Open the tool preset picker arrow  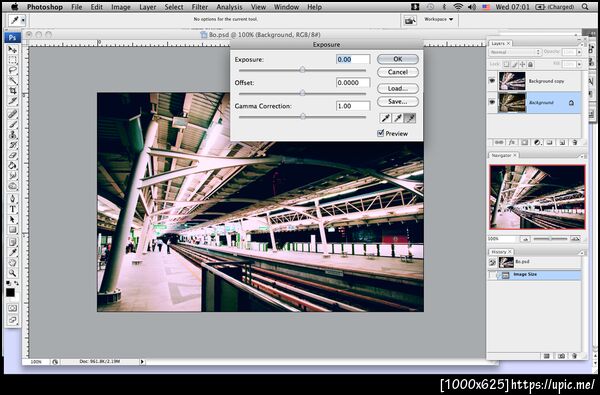tap(23, 20)
